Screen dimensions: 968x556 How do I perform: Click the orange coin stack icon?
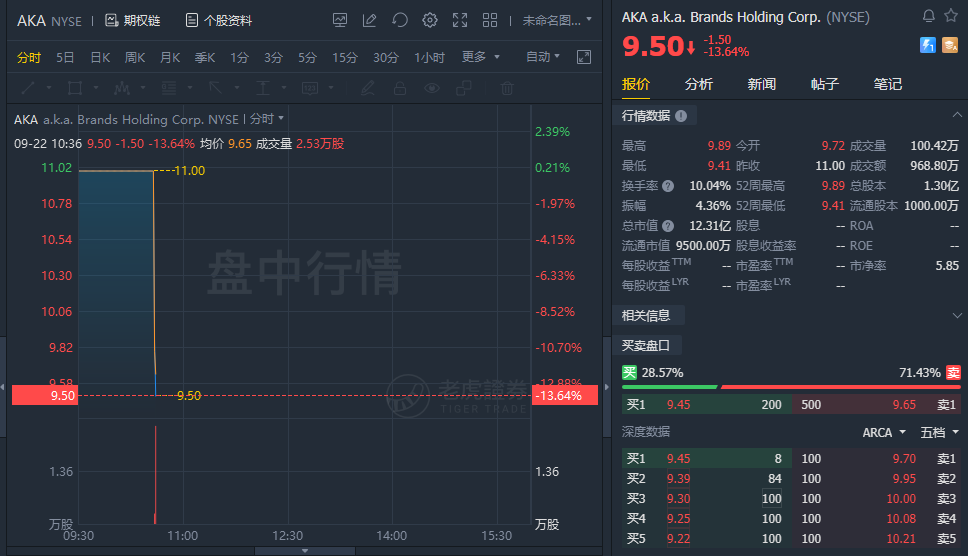coord(949,44)
